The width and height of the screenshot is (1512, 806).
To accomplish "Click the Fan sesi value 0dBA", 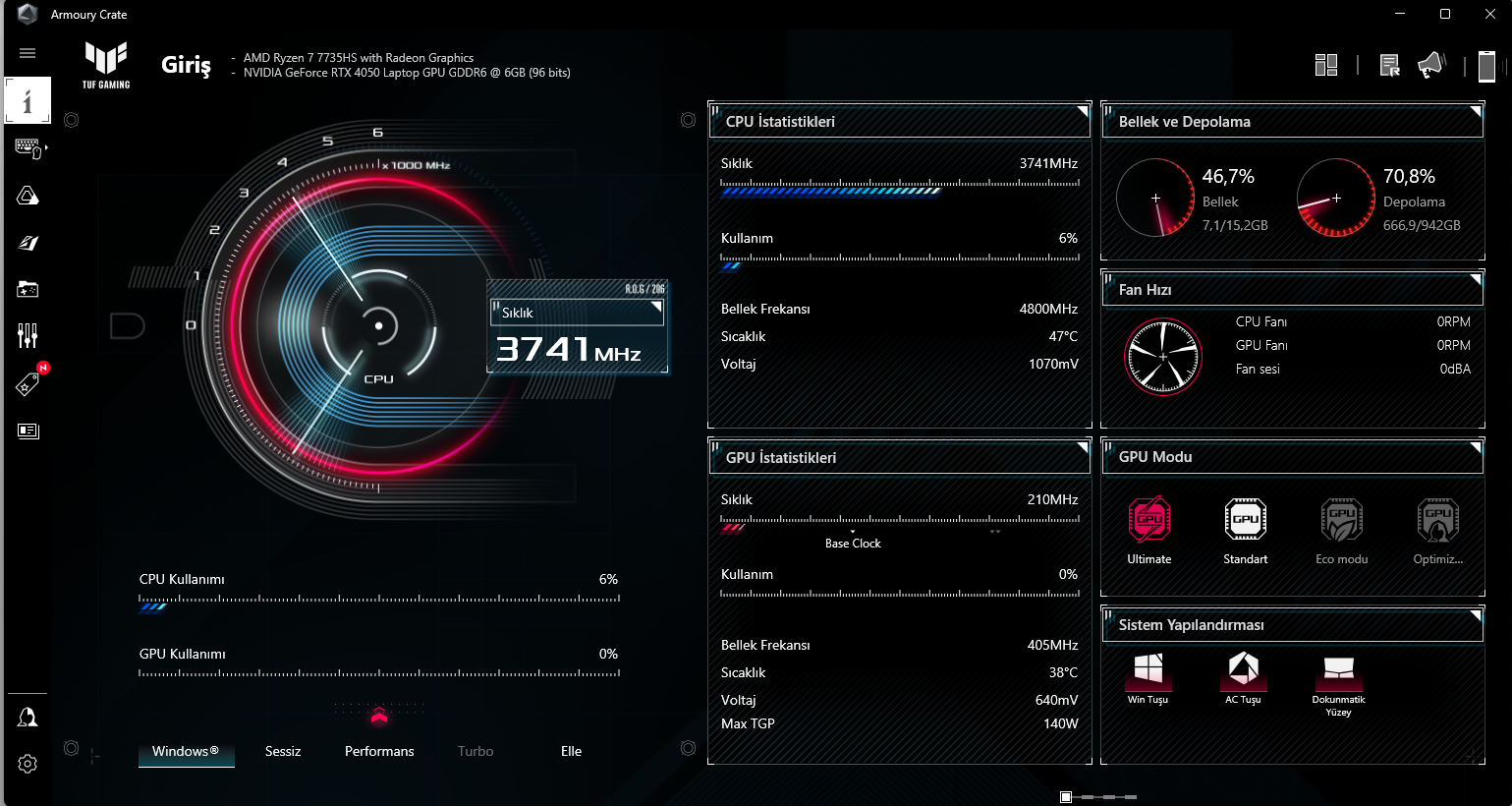I will [x=1455, y=369].
